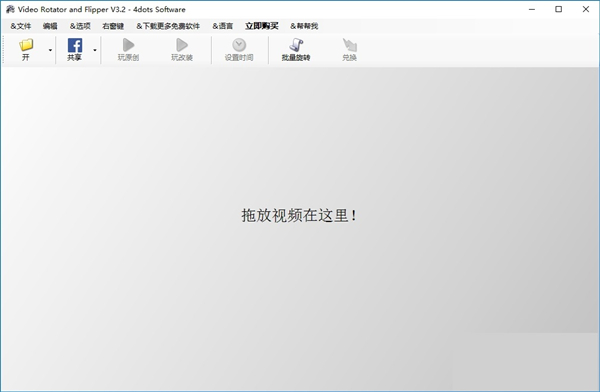The width and height of the screenshot is (600, 392).
Task: Open the 语言 language menu
Action: click(223, 26)
